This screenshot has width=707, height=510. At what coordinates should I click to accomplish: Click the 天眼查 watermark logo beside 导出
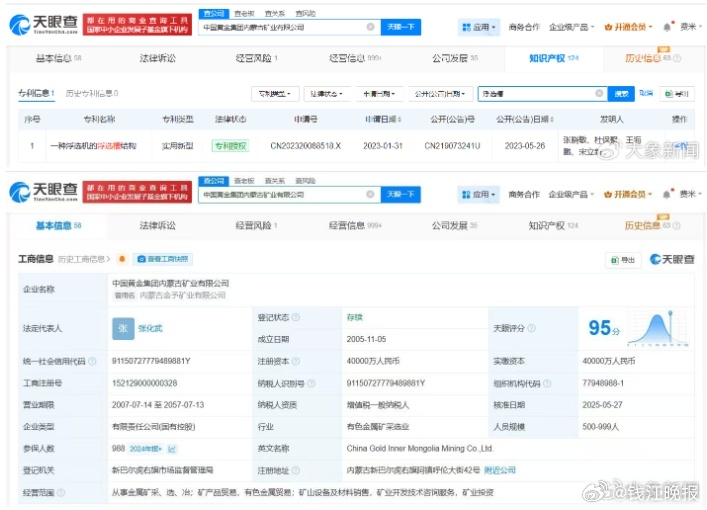click(672, 259)
